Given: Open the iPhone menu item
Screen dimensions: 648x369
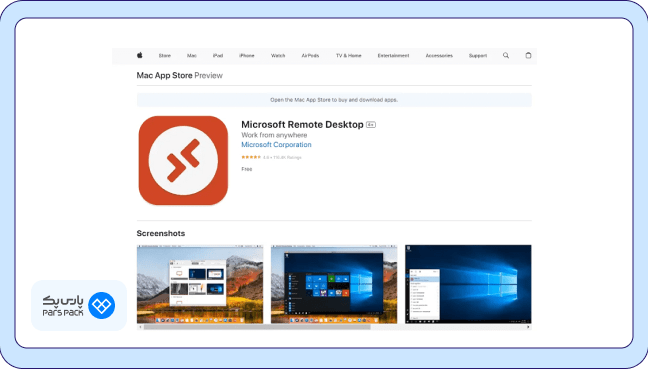Looking at the screenshot, I should pos(247,55).
